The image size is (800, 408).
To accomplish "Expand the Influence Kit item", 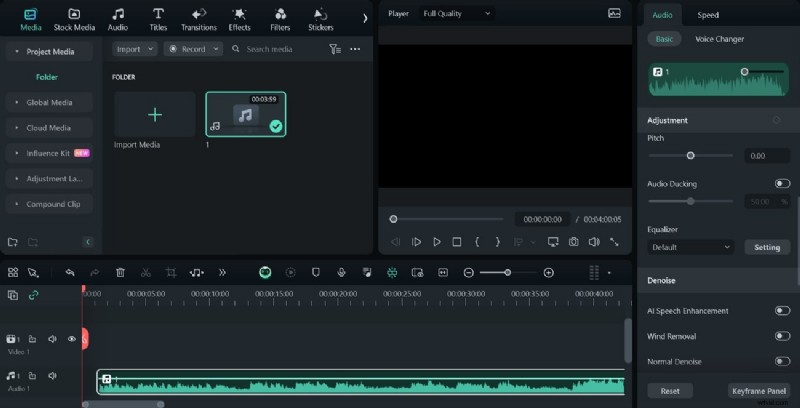I will [x=49, y=153].
